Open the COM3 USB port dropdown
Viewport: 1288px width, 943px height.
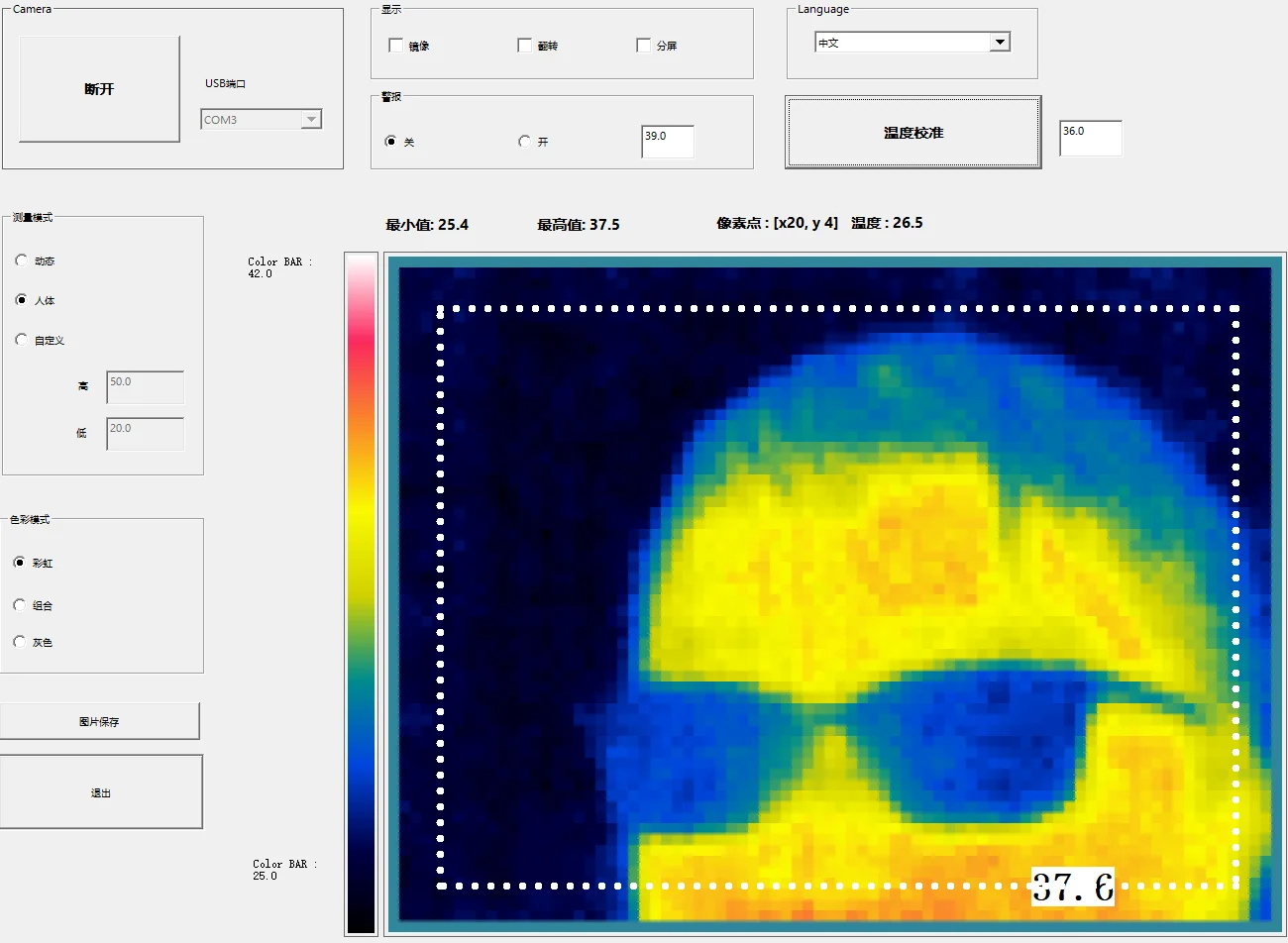(x=311, y=120)
